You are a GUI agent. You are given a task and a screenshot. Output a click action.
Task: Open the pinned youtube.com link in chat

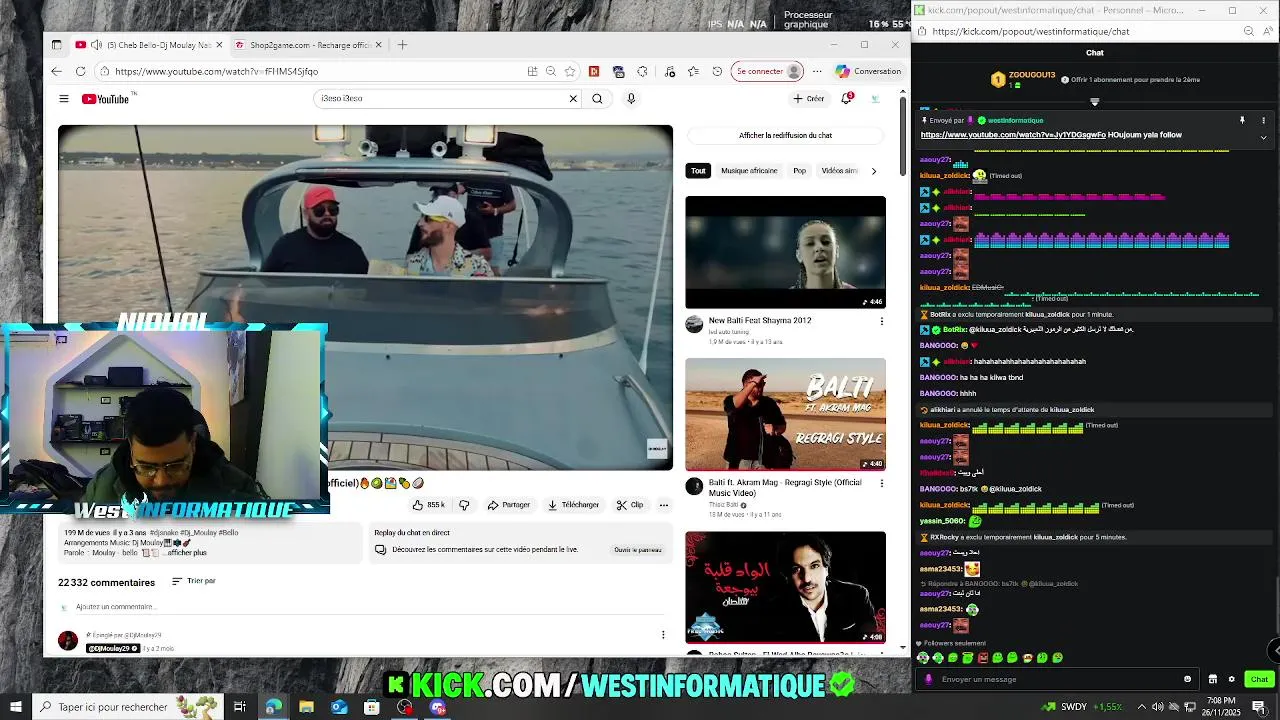(1013, 135)
